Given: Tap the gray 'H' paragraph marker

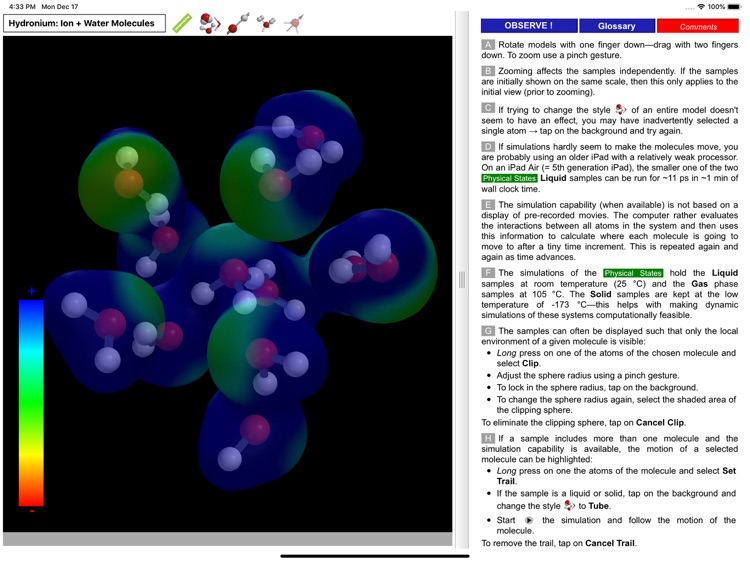Looking at the screenshot, I should coord(488,439).
